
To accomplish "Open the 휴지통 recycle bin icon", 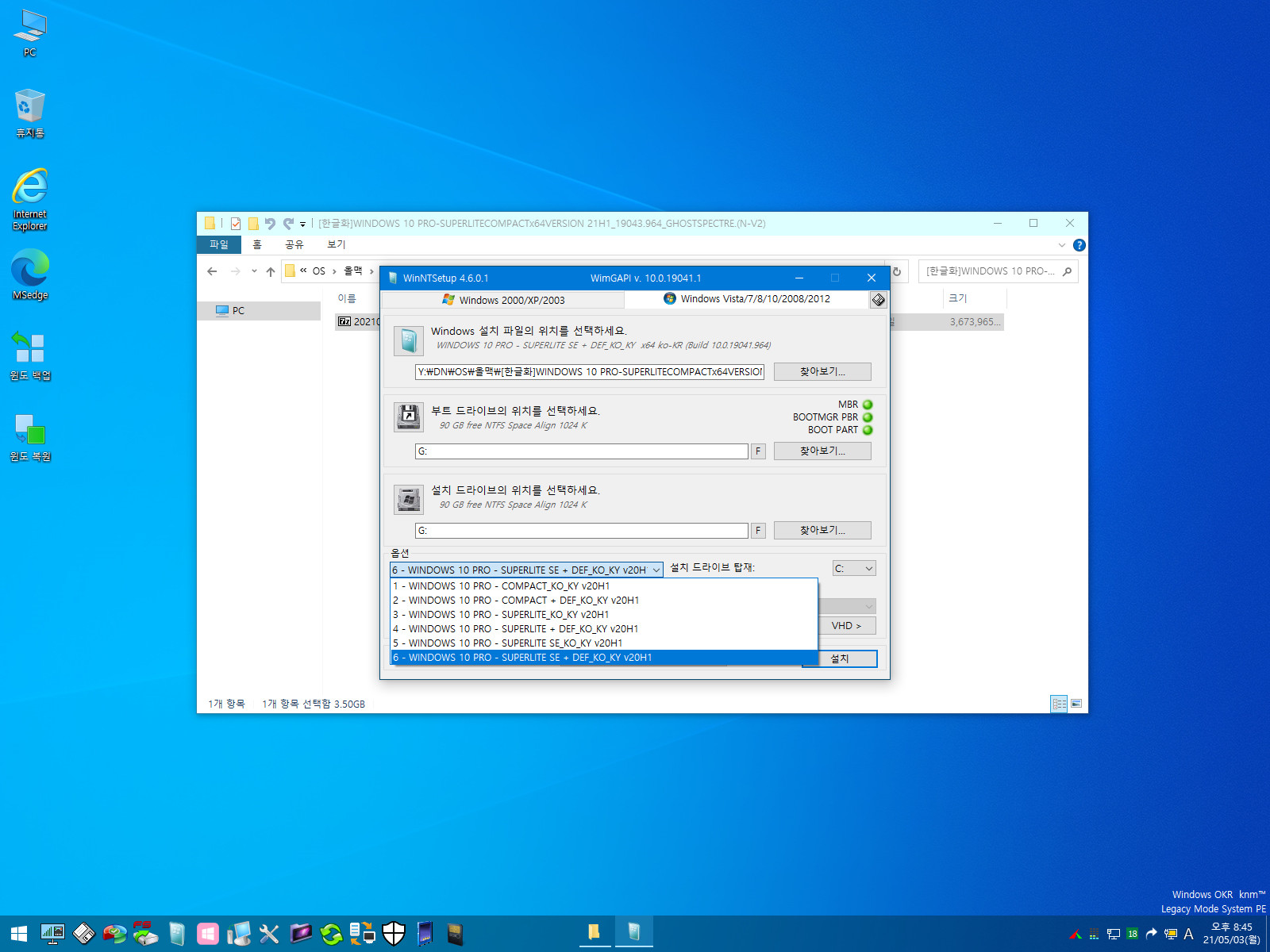I will (30, 113).
